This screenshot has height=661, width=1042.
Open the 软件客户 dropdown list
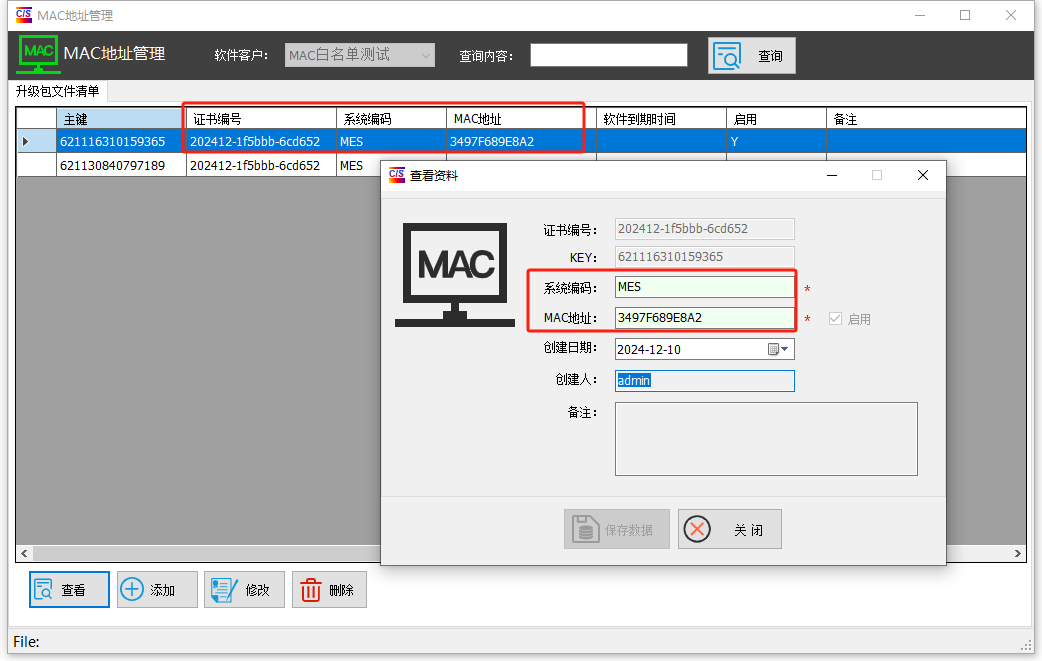[x=425, y=55]
